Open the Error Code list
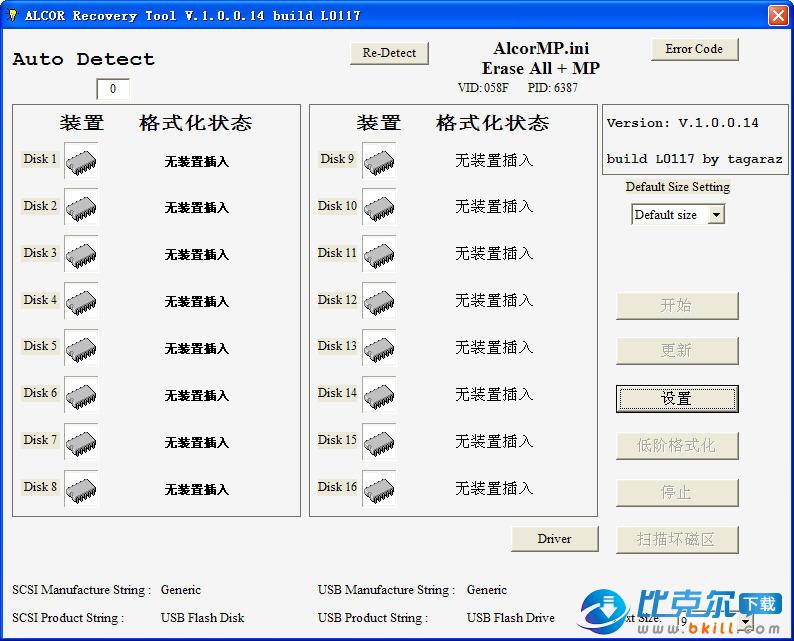Screen dimensions: 794x641 pyautogui.click(x=694, y=49)
